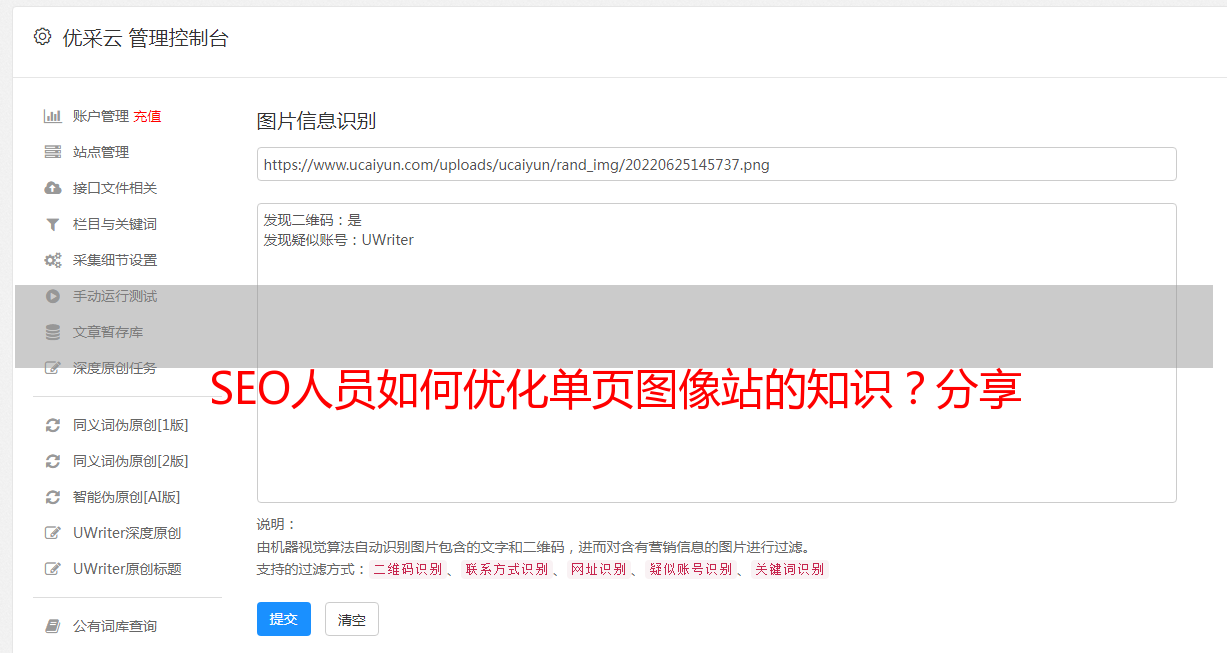Click the refresh icon next to 同义词伪原创[1版]

[53, 425]
